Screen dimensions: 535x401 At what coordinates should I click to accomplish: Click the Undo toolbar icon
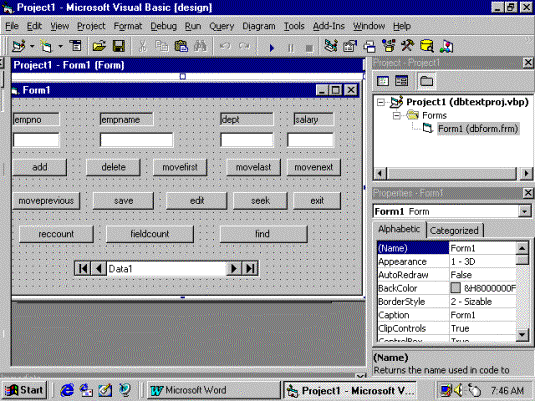pos(225,46)
